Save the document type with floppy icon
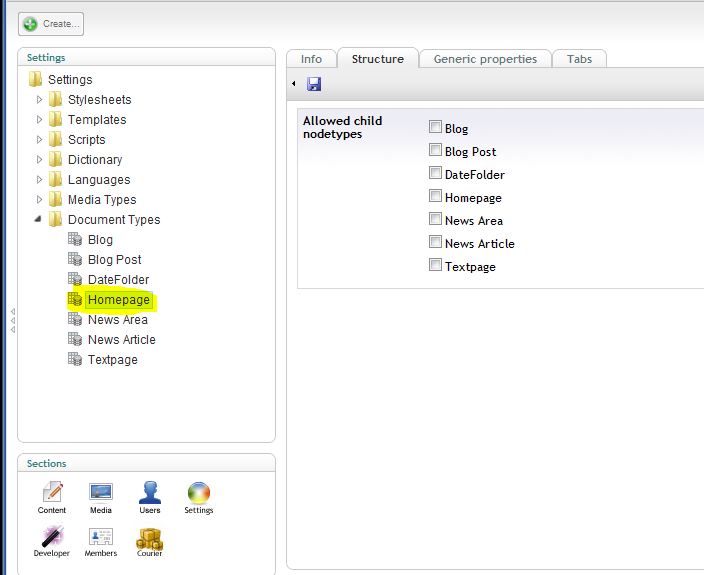This screenshot has width=704, height=575. (314, 83)
